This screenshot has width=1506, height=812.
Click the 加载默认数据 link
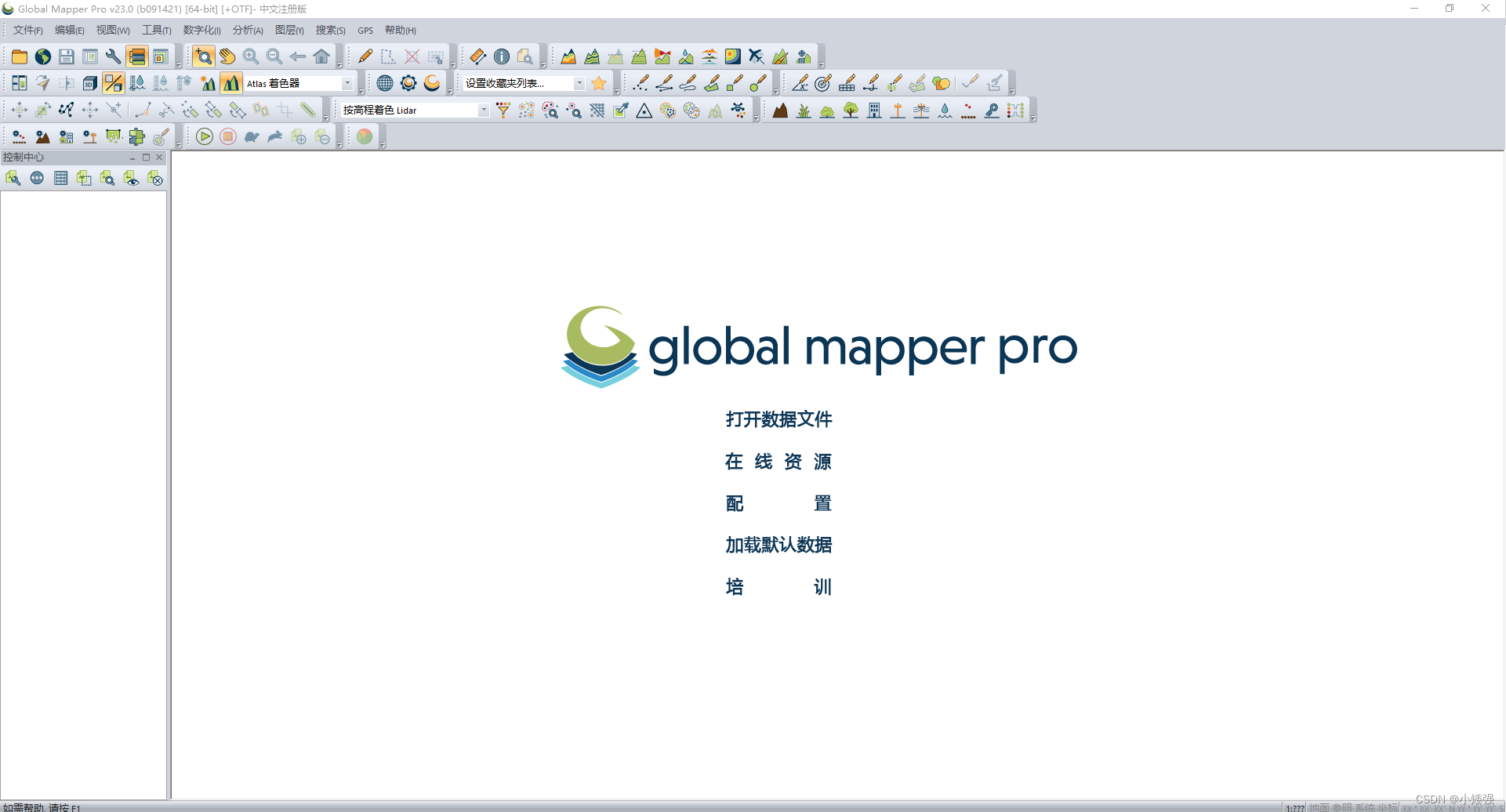pos(778,545)
